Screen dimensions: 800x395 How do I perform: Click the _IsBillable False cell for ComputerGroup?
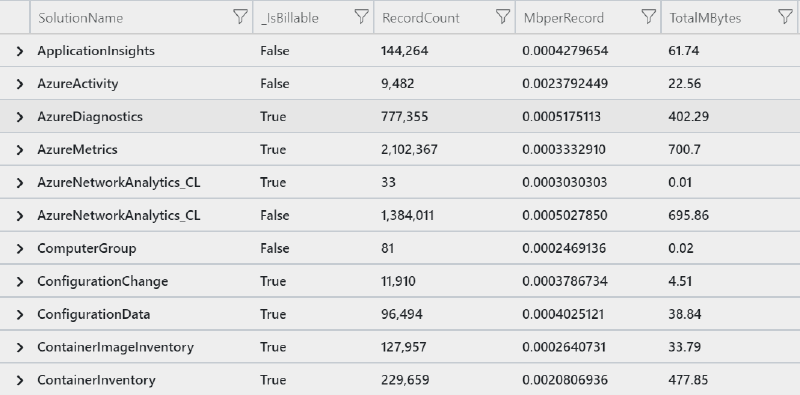click(x=274, y=249)
